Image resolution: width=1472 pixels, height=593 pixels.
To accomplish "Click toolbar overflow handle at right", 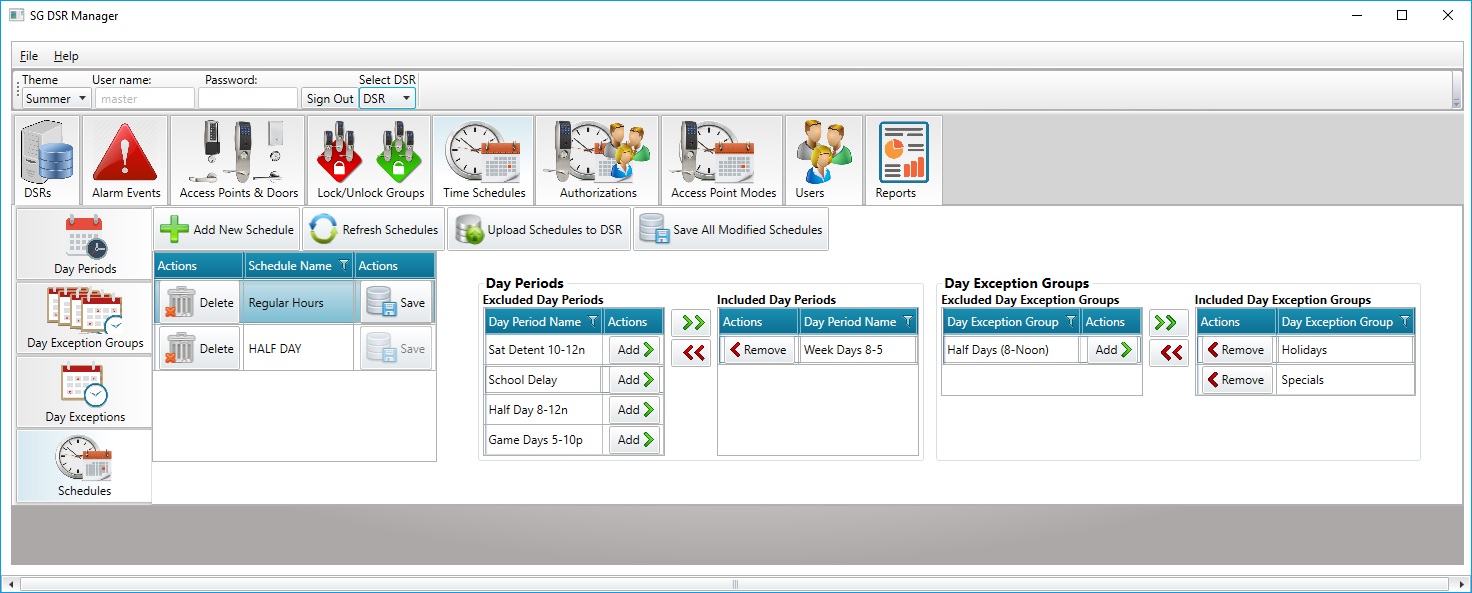I will point(1456,90).
